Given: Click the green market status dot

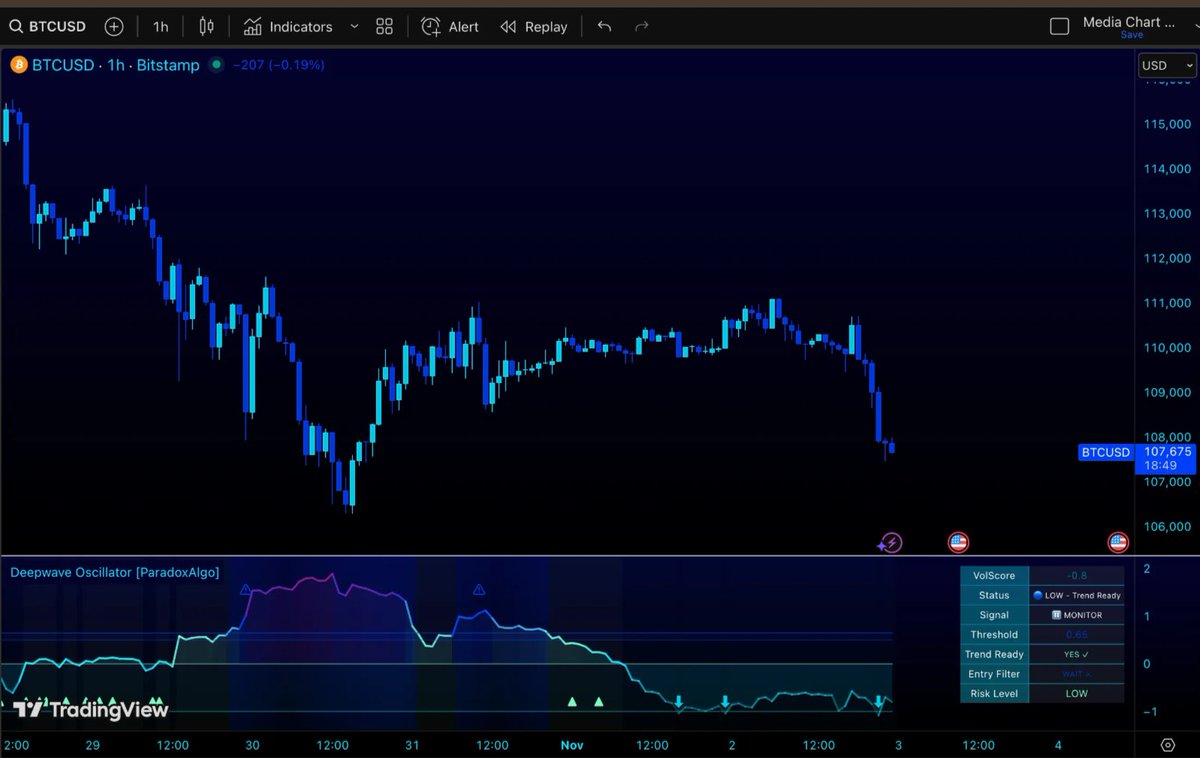Looking at the screenshot, I should [216, 65].
